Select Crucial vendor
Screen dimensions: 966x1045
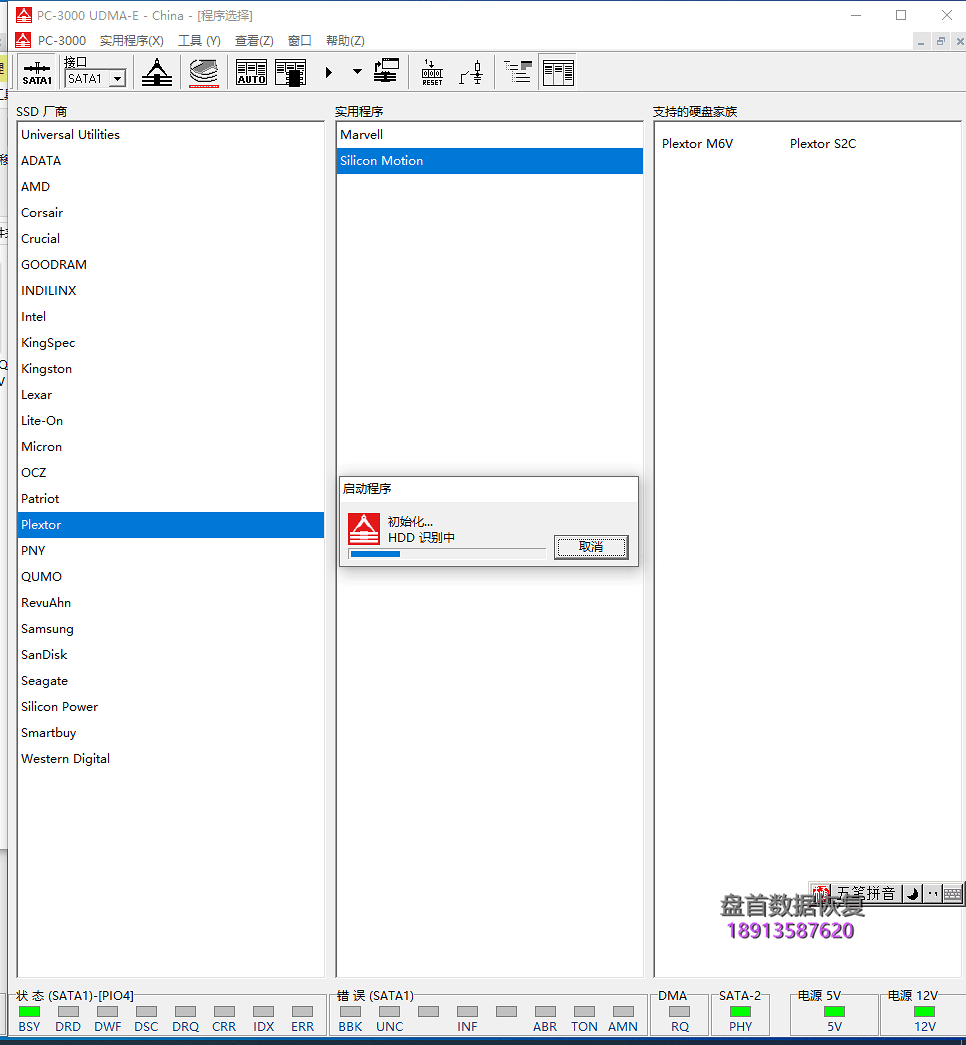[171, 239]
